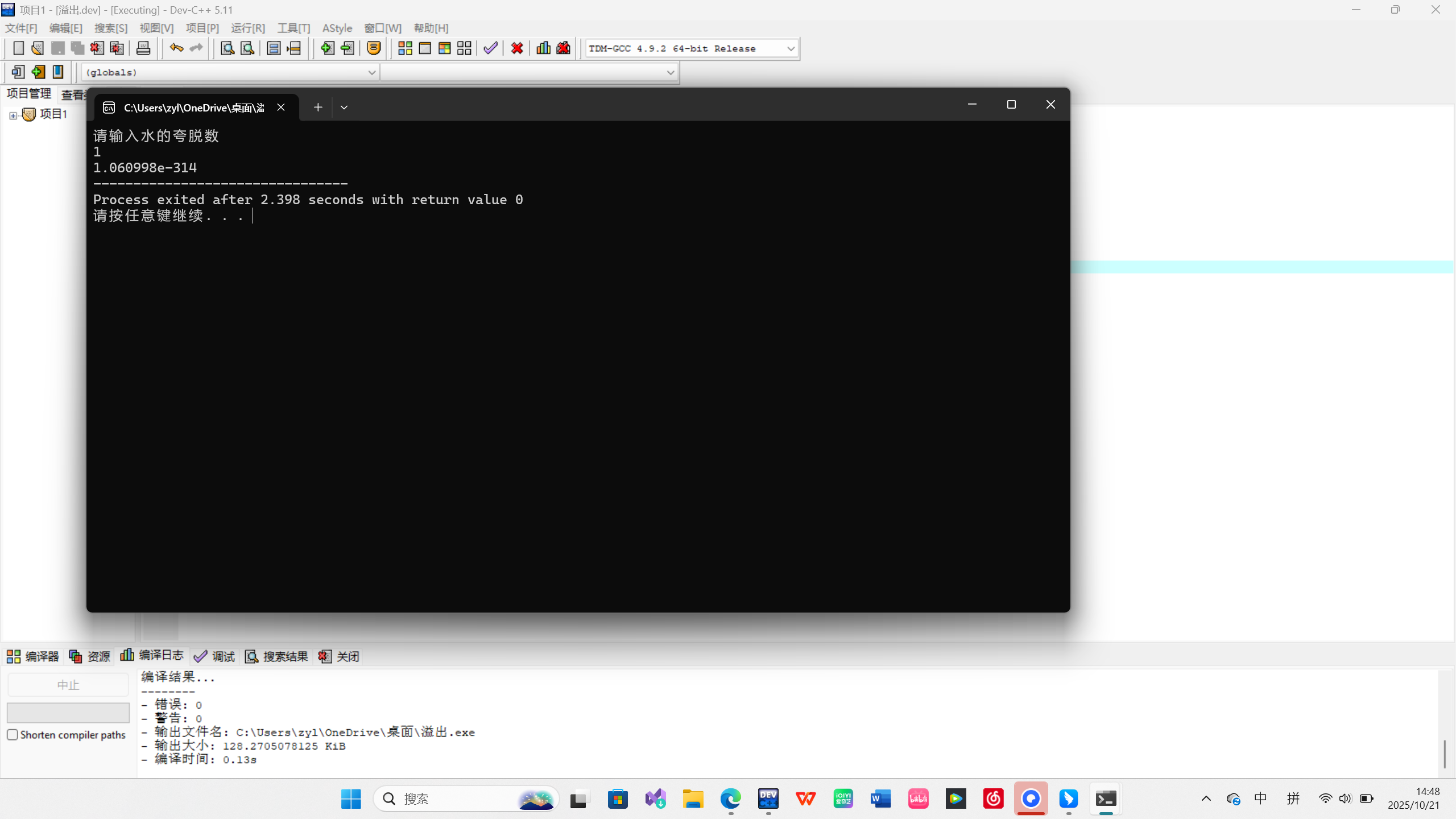This screenshot has width=1456, height=819.
Task: Open Dev-C++ from the Windows taskbar
Action: tap(768, 799)
